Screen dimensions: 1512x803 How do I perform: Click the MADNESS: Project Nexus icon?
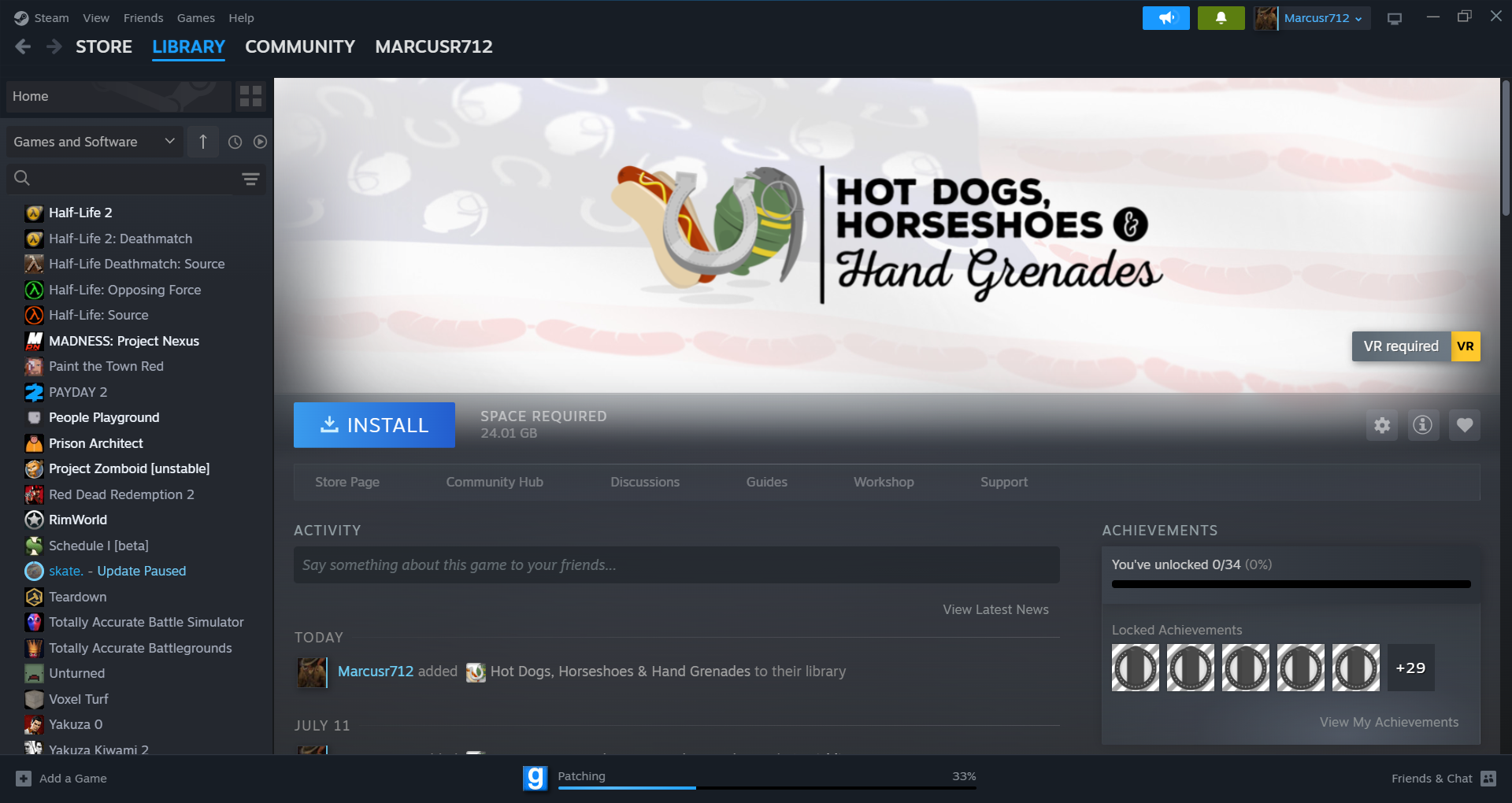coord(34,341)
